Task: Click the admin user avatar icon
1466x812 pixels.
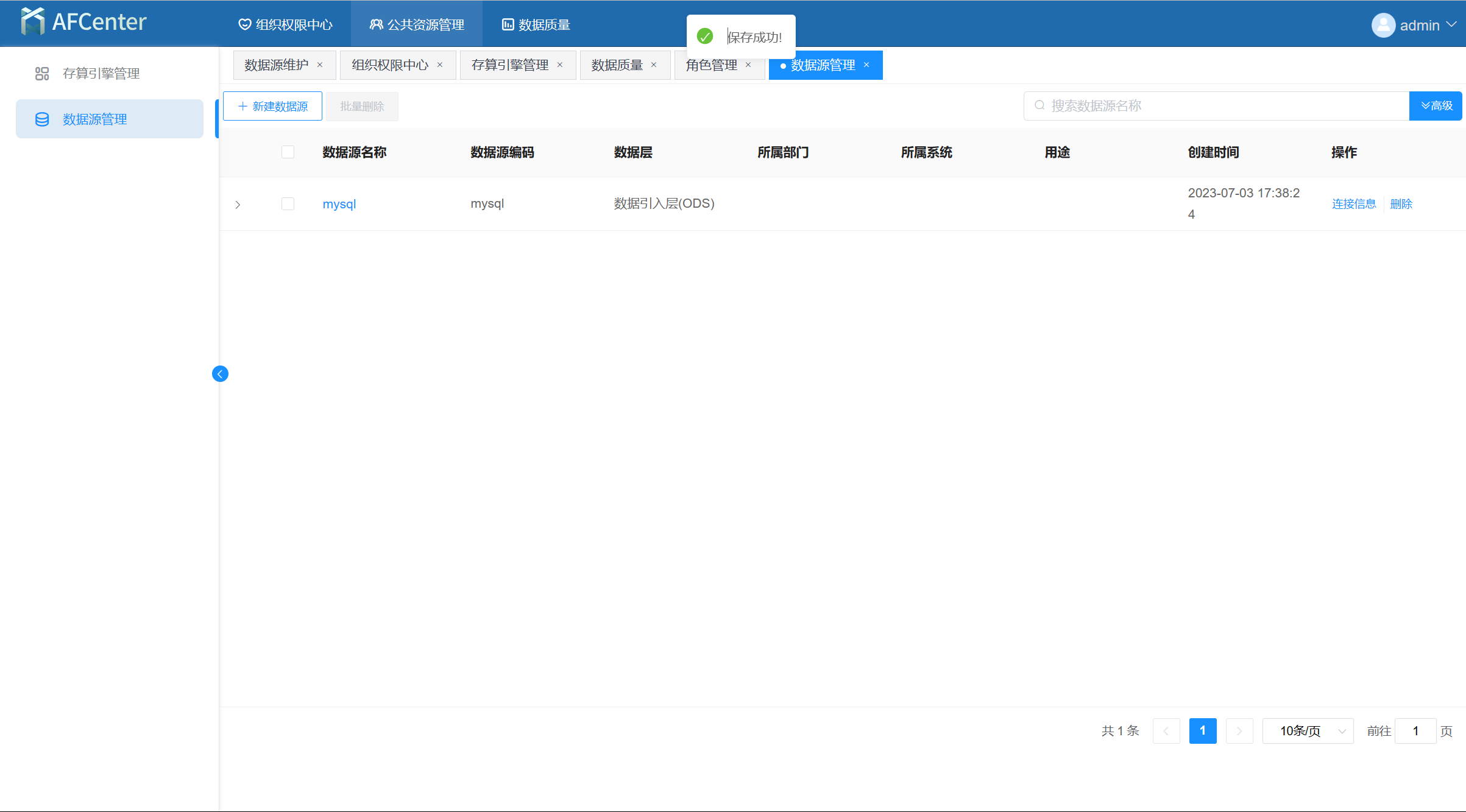Action: coord(1383,25)
